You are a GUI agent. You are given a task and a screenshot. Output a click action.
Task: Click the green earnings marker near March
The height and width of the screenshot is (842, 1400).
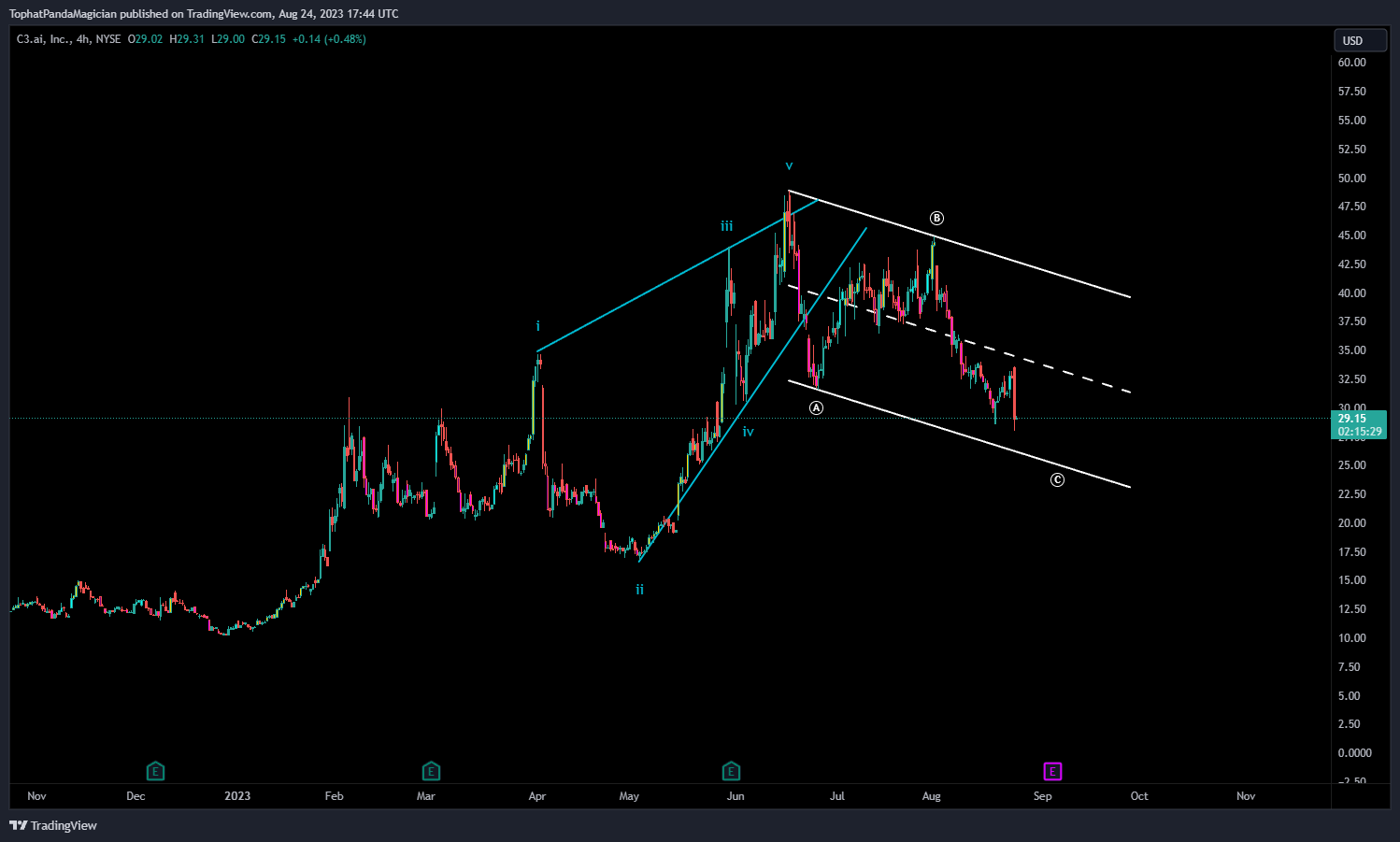(x=431, y=771)
